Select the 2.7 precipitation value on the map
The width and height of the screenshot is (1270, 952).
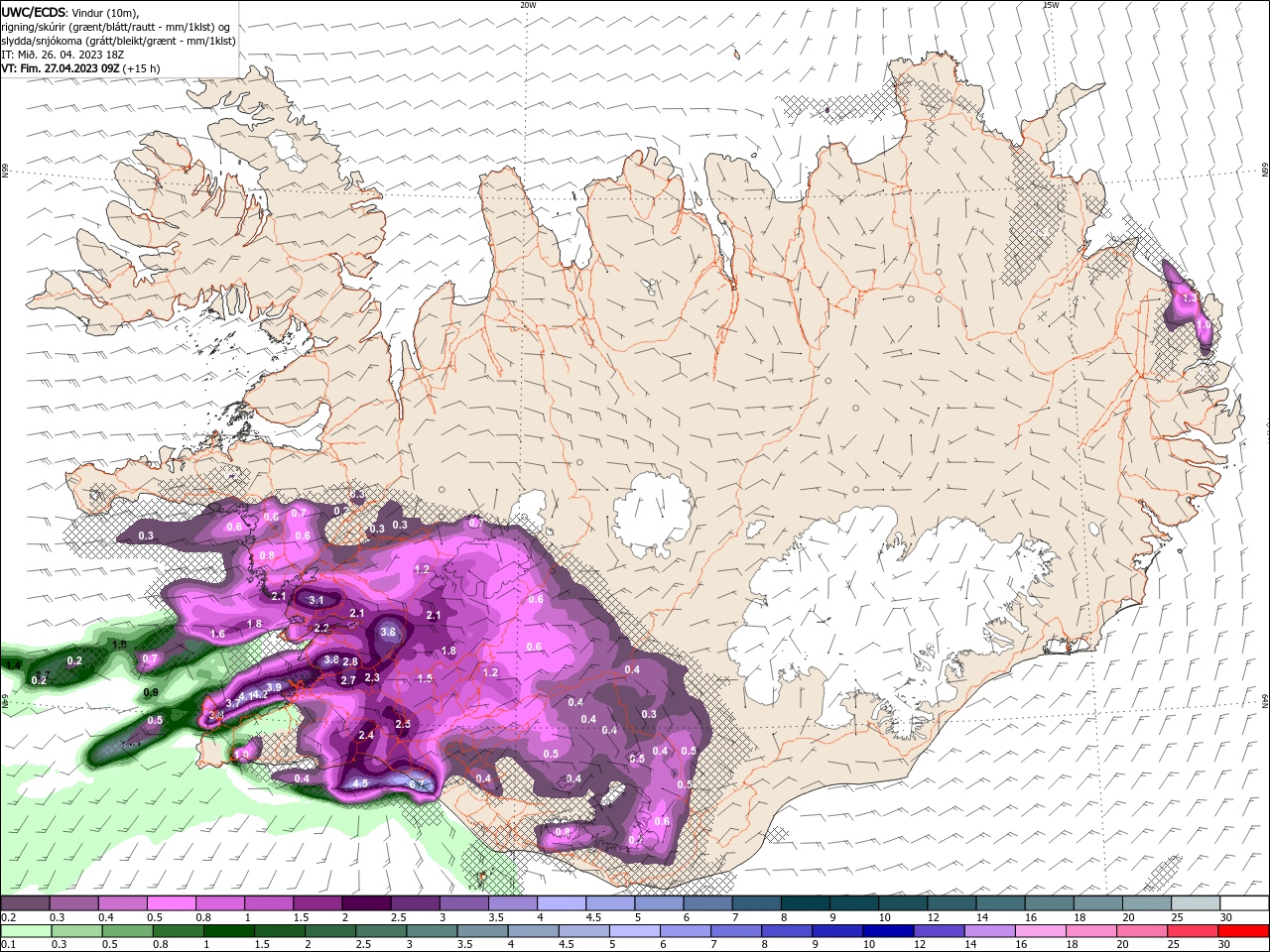click(348, 680)
